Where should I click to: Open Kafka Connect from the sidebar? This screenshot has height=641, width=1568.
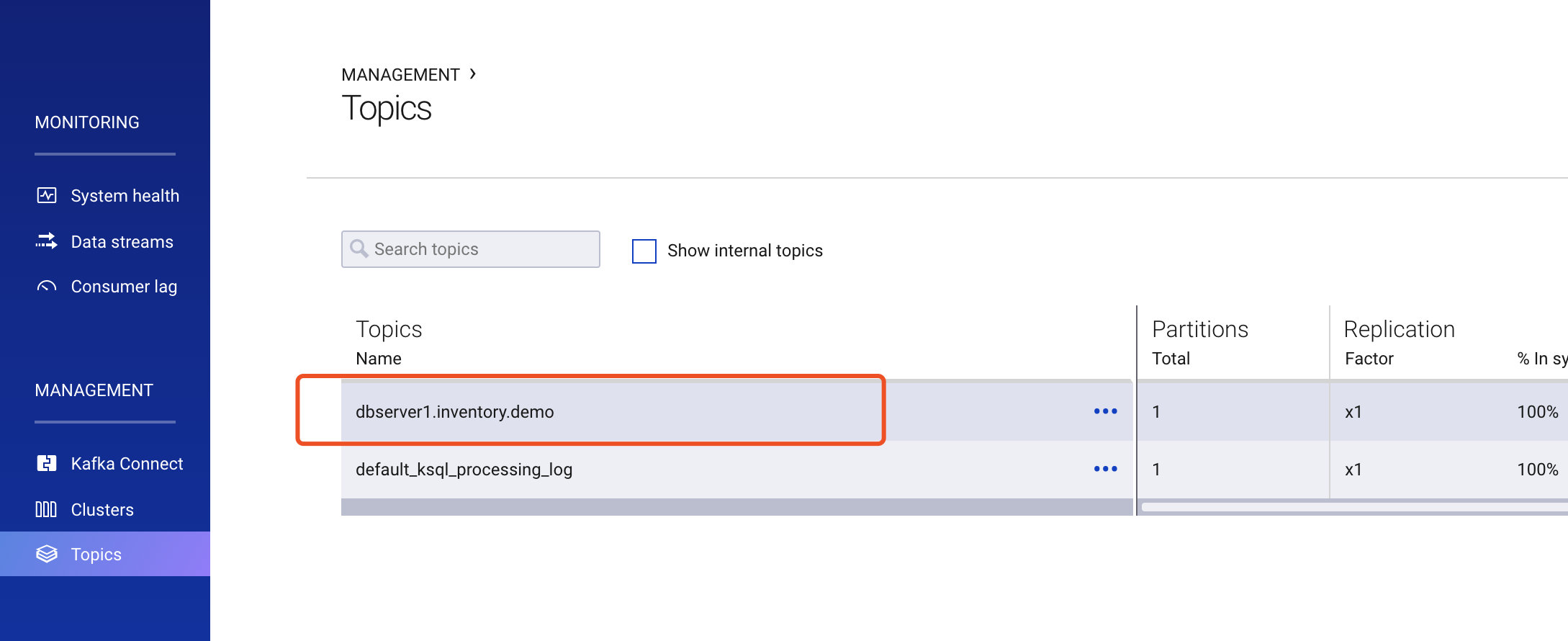[x=127, y=464]
